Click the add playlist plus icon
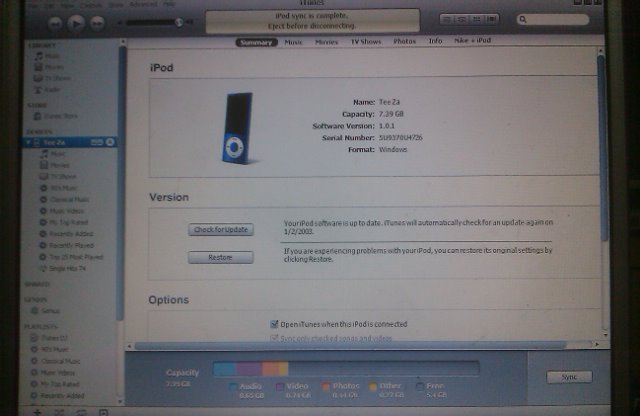 point(38,411)
